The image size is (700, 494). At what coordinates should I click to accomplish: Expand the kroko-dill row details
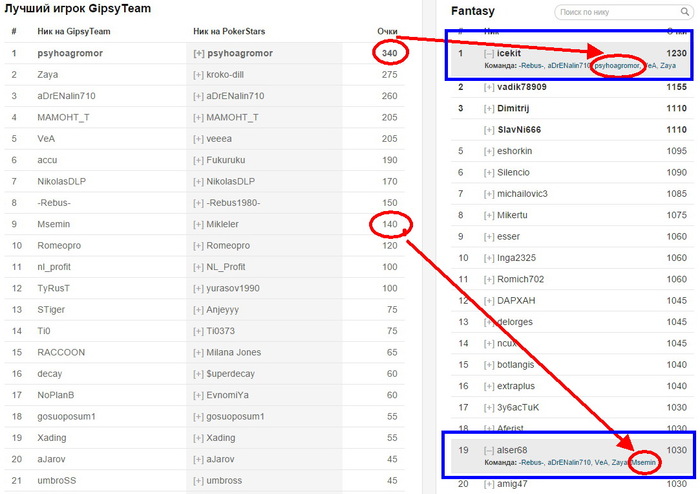(199, 75)
